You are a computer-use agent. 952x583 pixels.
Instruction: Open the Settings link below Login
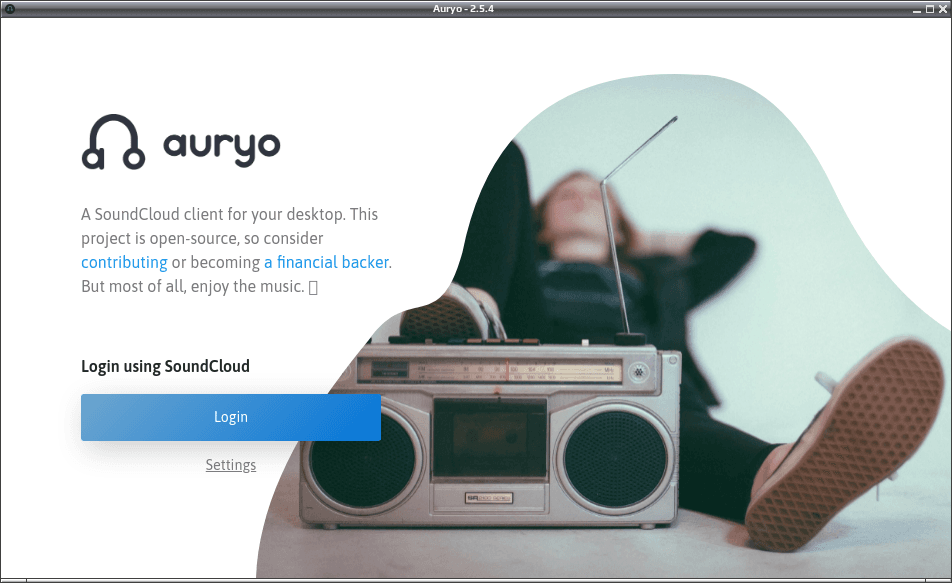pos(231,465)
